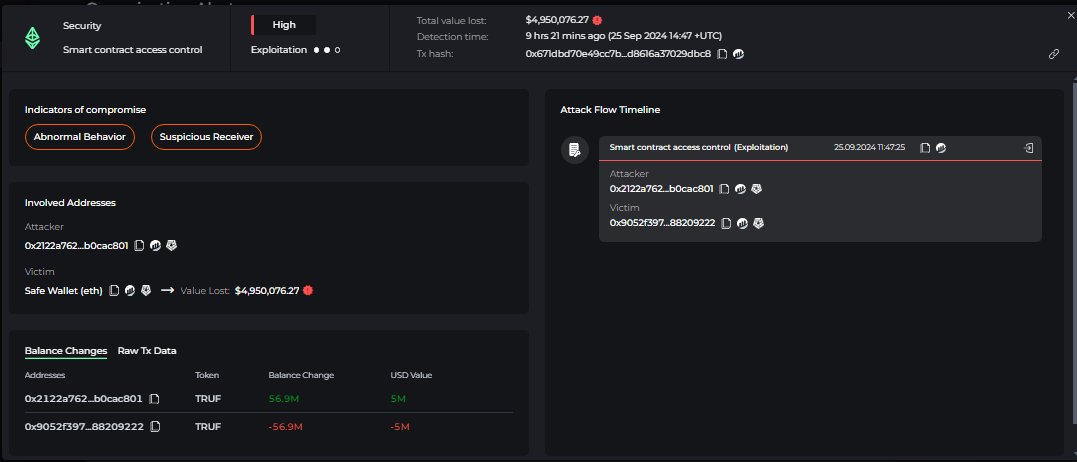Open shield icon for timeline Attacker address
The height and width of the screenshot is (462, 1077).
point(756,189)
